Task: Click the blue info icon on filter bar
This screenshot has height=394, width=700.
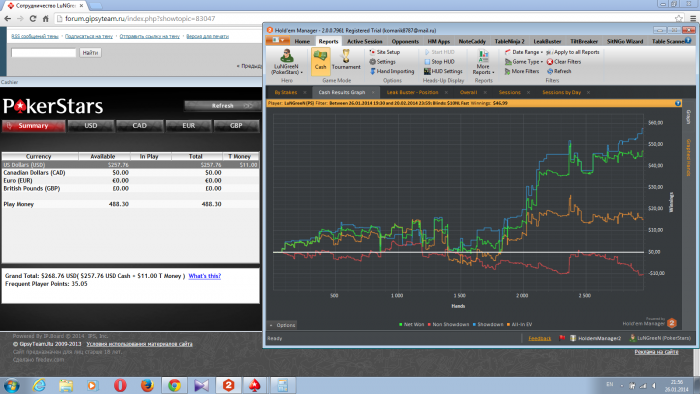Action: click(678, 103)
